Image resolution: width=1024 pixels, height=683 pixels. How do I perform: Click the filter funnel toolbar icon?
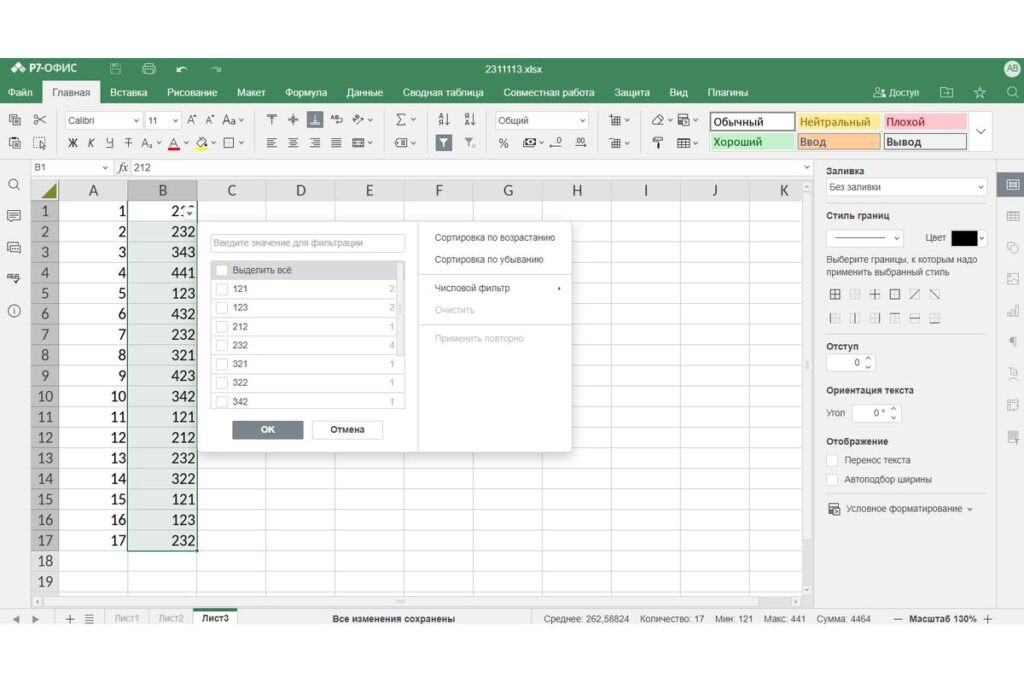click(444, 143)
